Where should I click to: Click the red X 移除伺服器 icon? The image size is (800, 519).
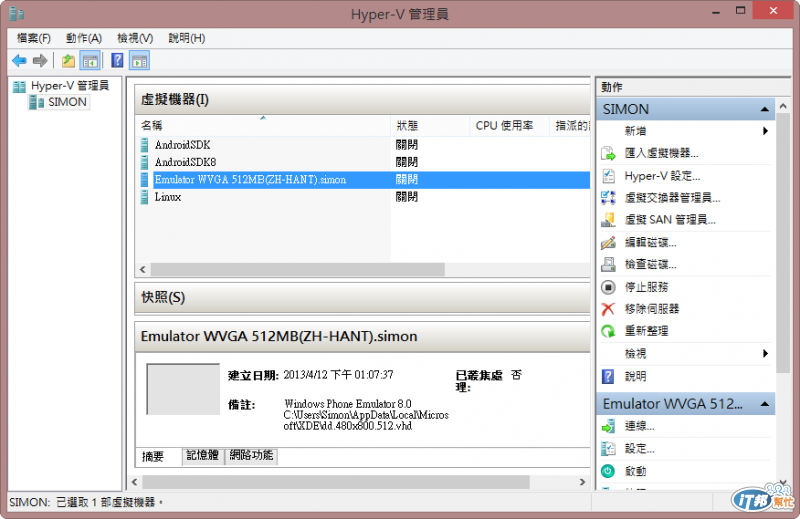pyautogui.click(x=608, y=309)
